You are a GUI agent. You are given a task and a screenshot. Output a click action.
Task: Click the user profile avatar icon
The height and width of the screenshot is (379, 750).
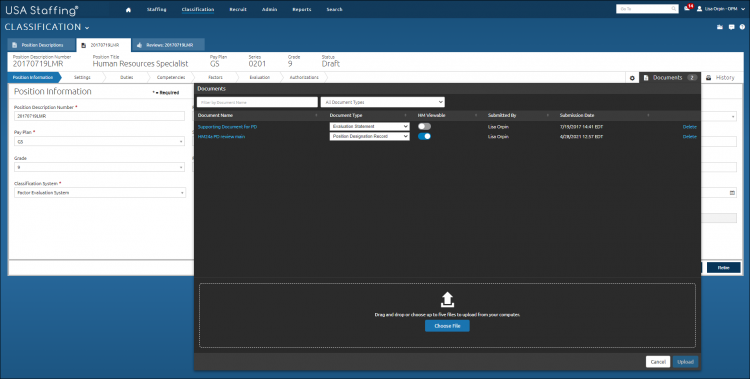point(700,9)
